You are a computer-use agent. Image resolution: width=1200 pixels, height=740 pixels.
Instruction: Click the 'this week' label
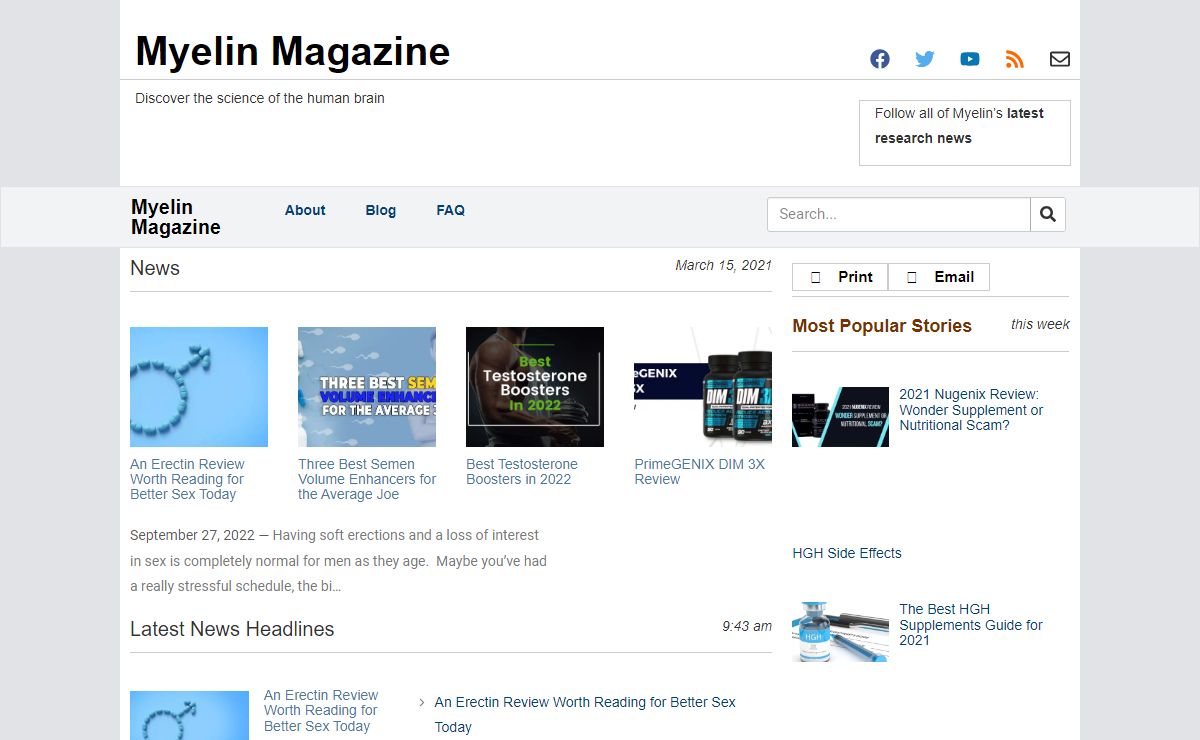click(1040, 324)
